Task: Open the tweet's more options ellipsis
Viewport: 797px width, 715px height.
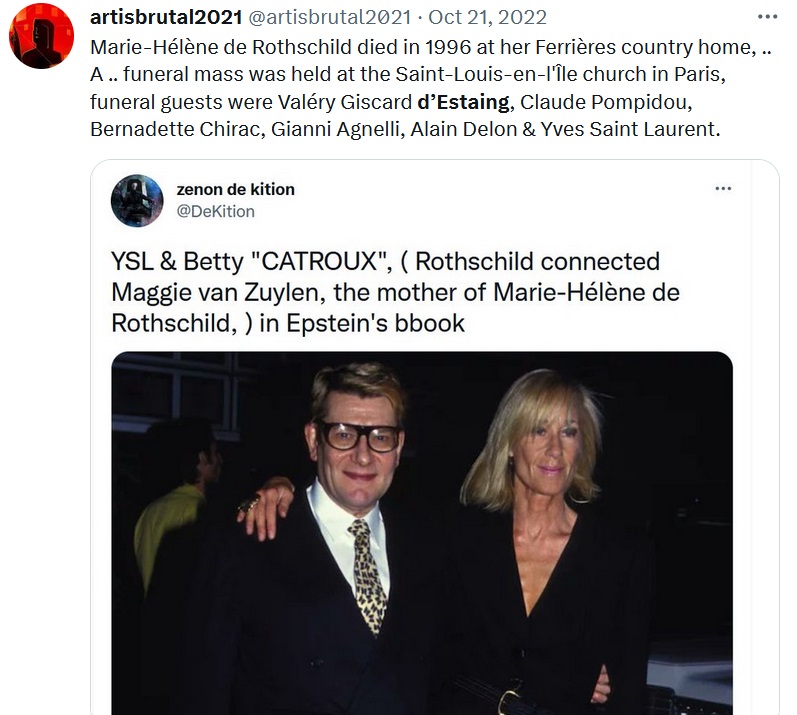Action: coord(767,17)
